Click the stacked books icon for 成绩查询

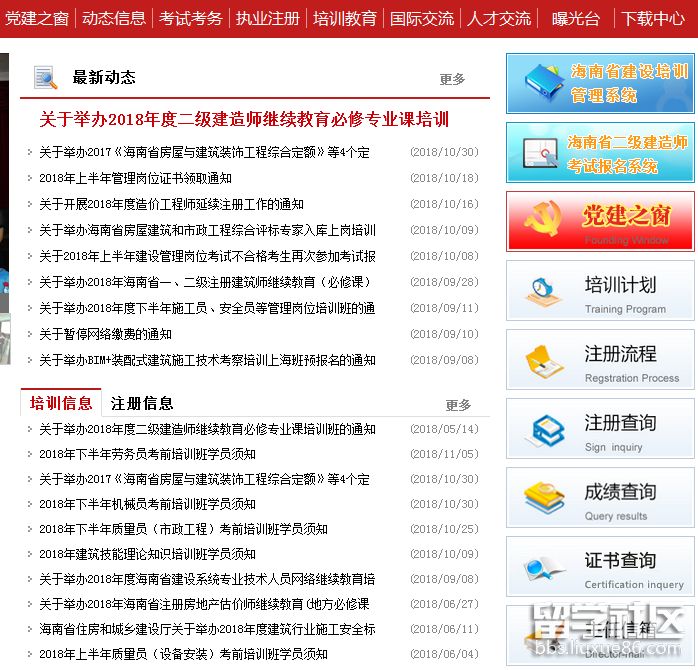544,498
